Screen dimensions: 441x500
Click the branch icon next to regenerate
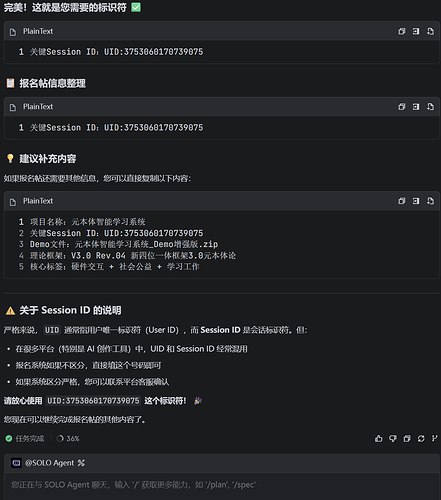[434, 438]
